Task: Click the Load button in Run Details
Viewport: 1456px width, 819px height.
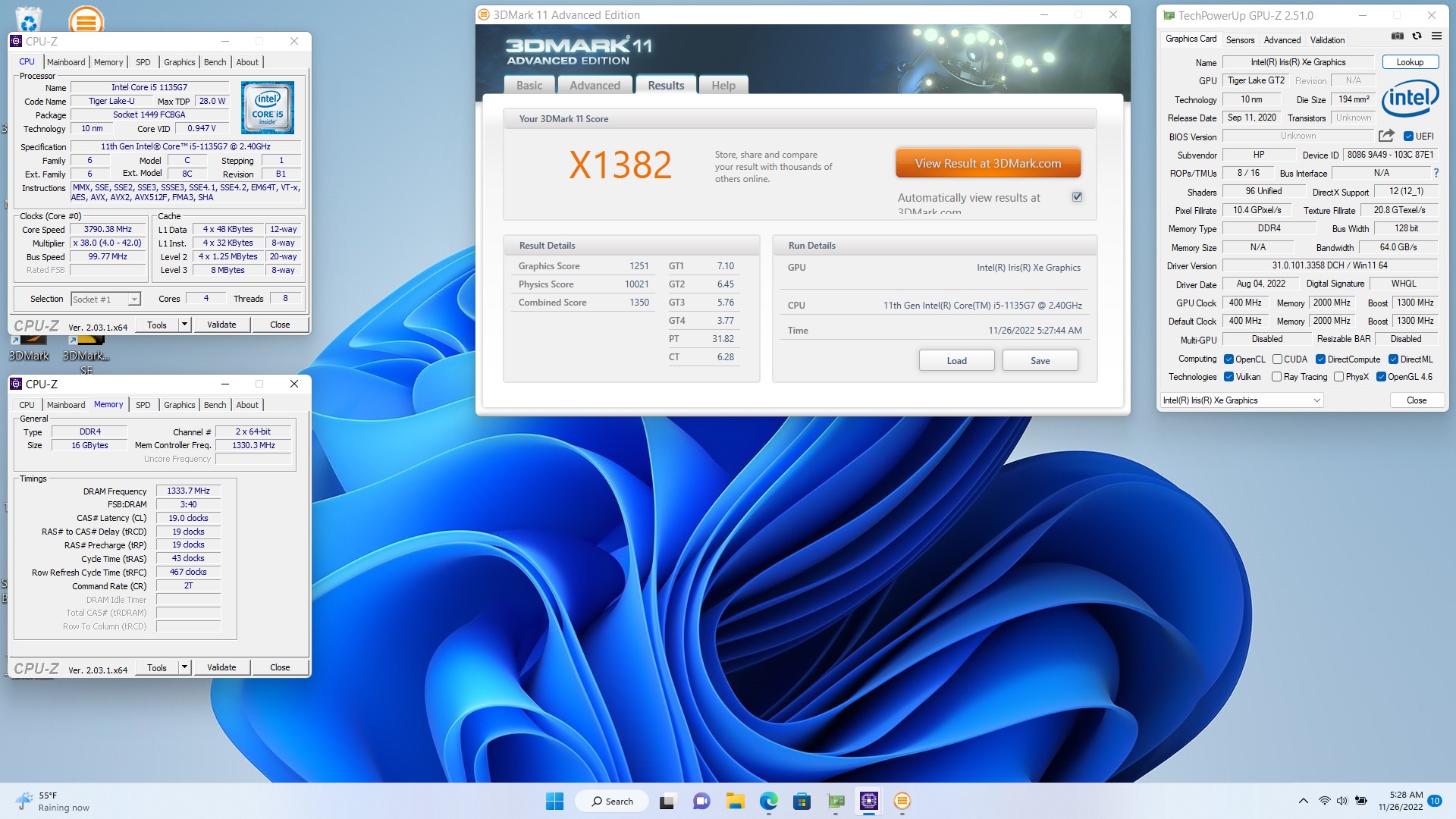Action: pyautogui.click(x=956, y=360)
